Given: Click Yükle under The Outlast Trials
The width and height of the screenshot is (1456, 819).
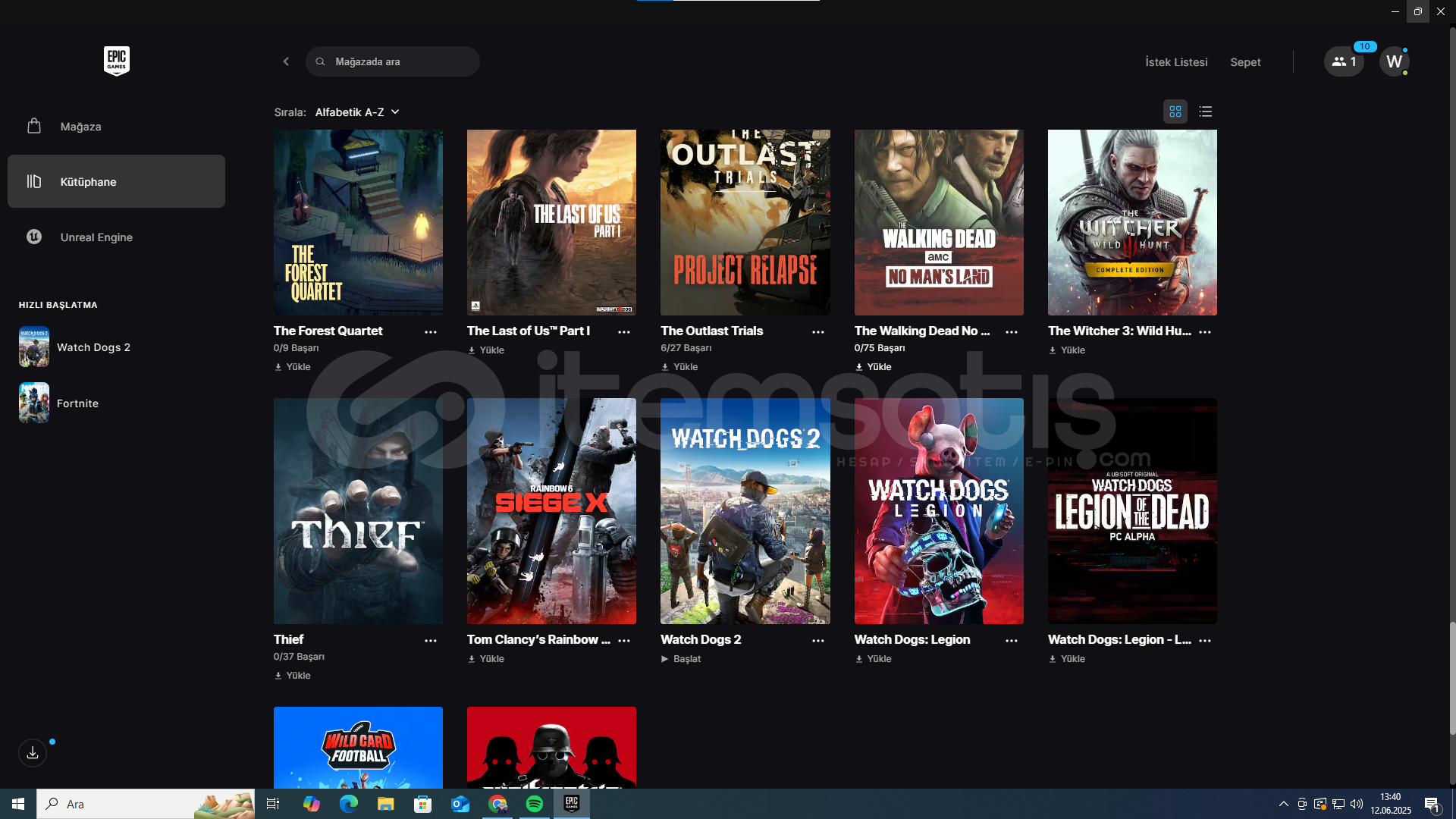Looking at the screenshot, I should [x=679, y=367].
